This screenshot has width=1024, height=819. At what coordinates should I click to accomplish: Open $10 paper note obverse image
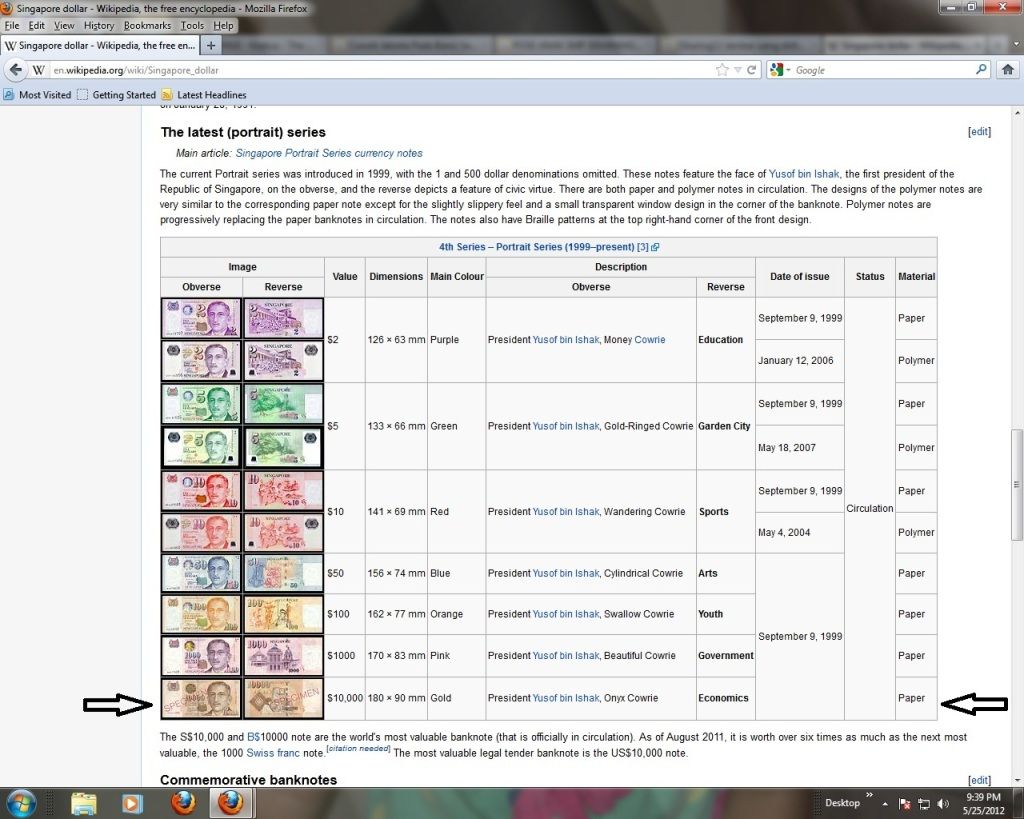tap(201, 490)
